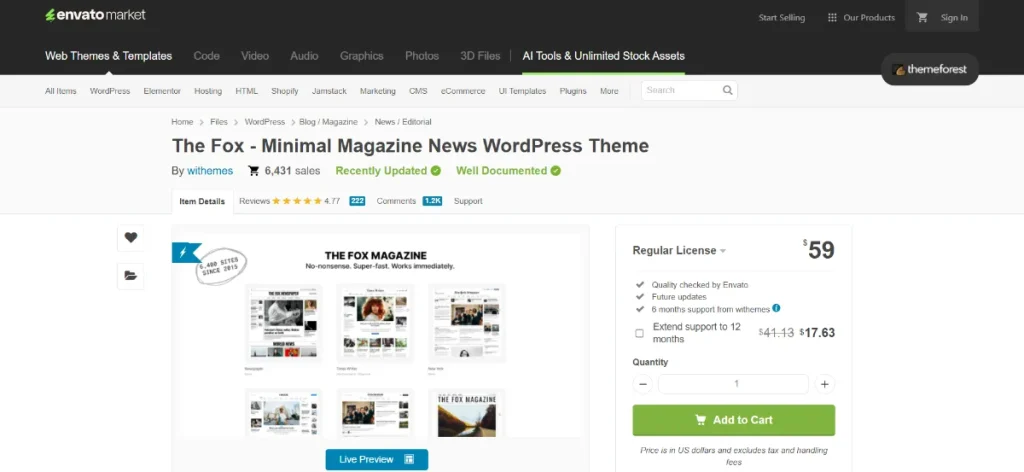Add item to favorites with heart icon
Viewport: 1024px width, 472px height.
pos(131,238)
